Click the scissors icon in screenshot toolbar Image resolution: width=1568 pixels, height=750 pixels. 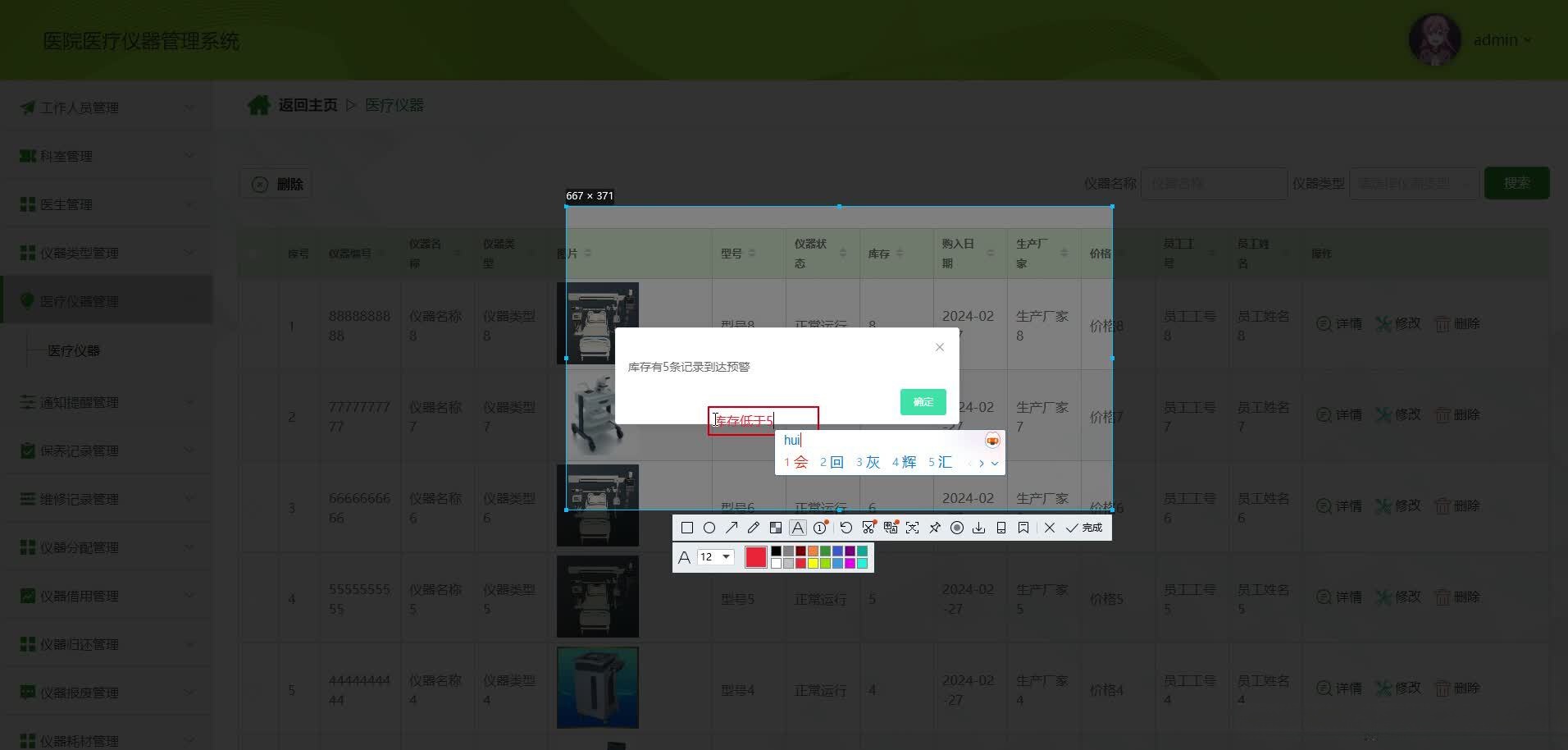[868, 528]
